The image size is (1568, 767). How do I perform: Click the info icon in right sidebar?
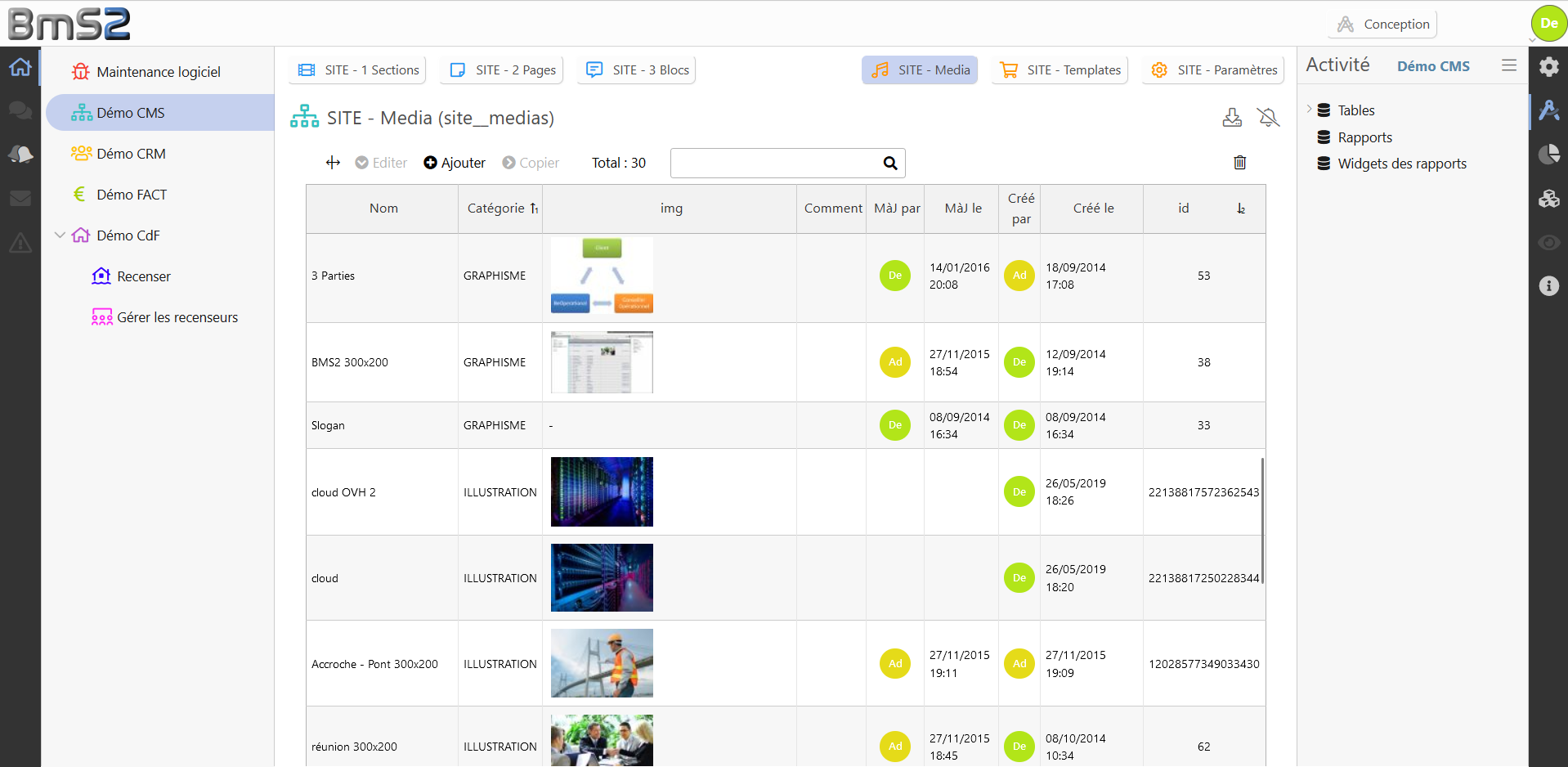pos(1548,286)
